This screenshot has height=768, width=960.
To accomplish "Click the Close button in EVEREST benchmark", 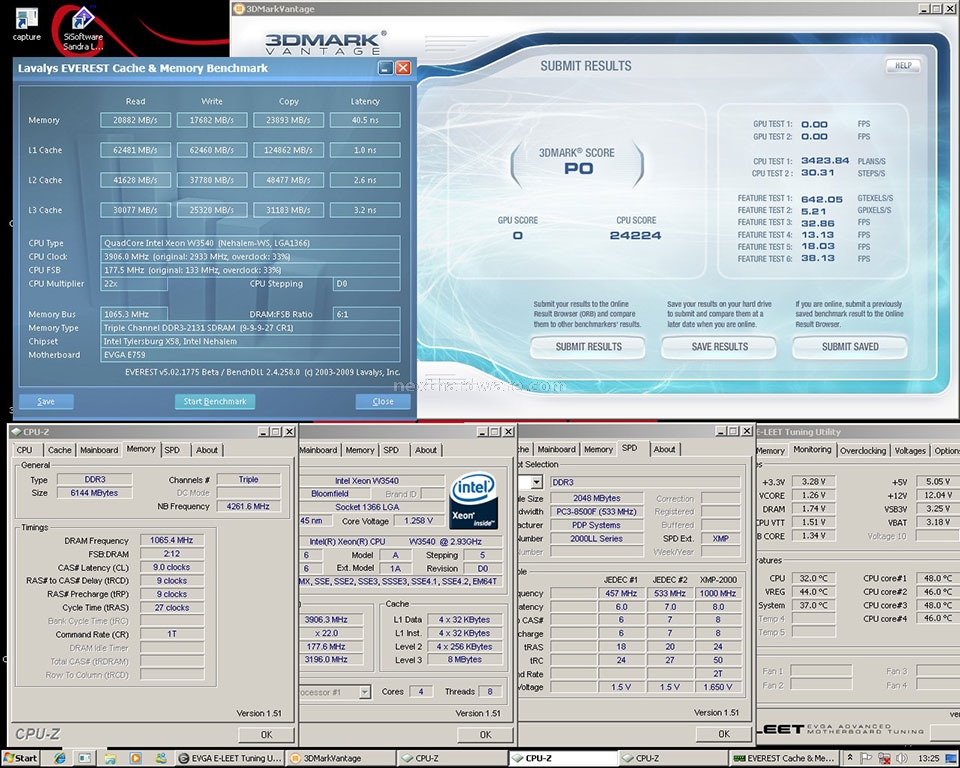I will click(x=383, y=401).
